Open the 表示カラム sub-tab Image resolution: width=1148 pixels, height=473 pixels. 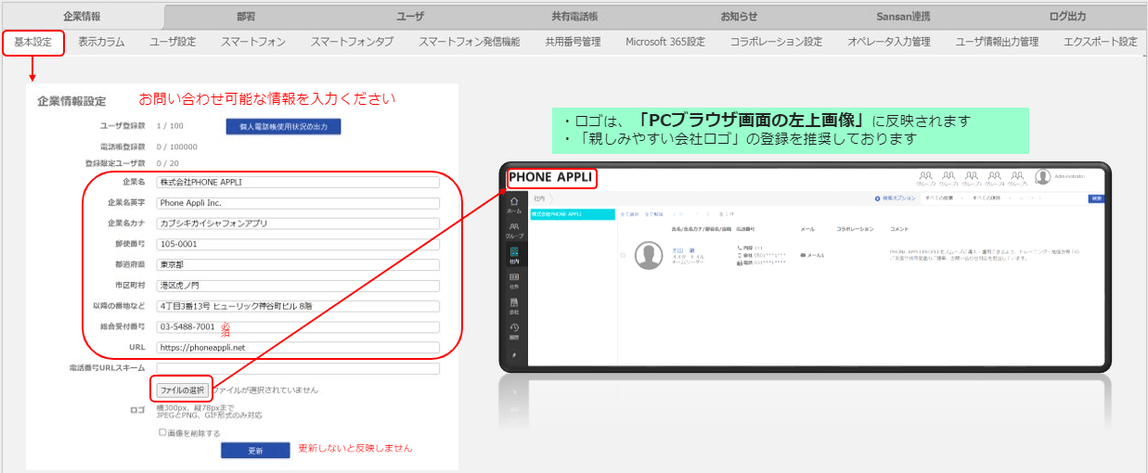tap(101, 42)
